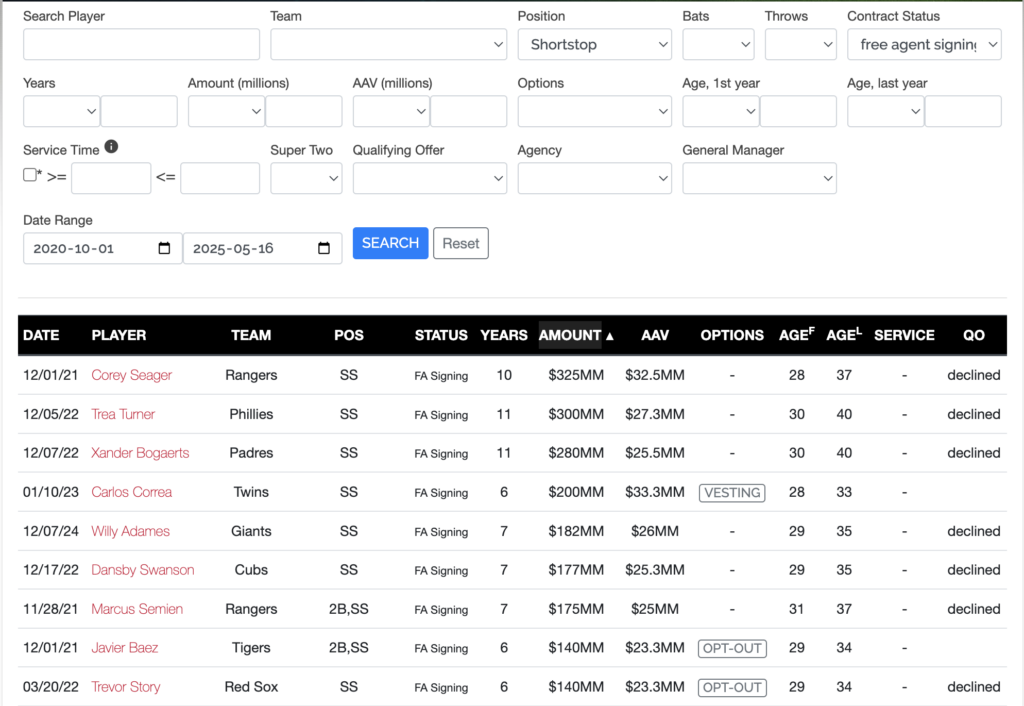The height and width of the screenshot is (706, 1024).
Task: Sort table by PLAYER column header
Action: coord(119,335)
